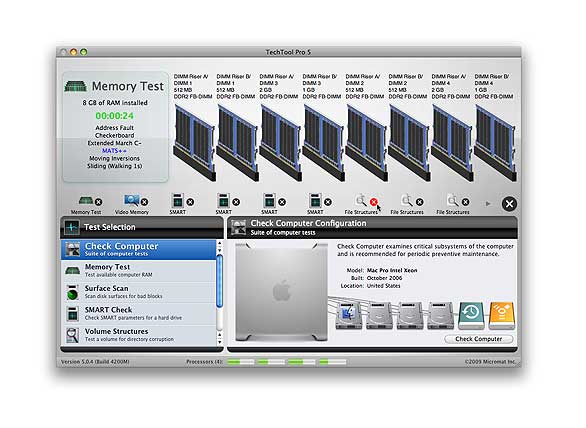The image size is (586, 428).
Task: Select the Check Computer row in Test Selection
Action: pos(138,250)
